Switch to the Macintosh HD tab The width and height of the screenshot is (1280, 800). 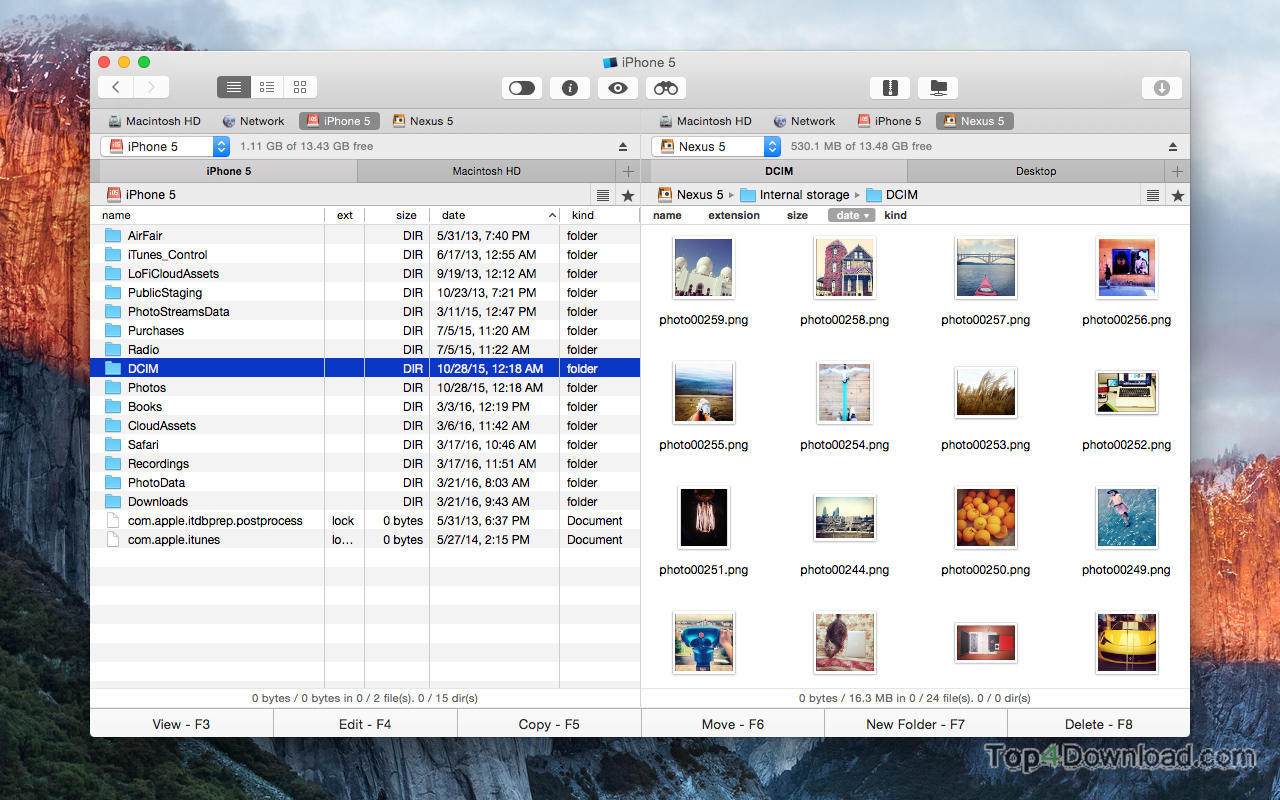click(x=486, y=170)
